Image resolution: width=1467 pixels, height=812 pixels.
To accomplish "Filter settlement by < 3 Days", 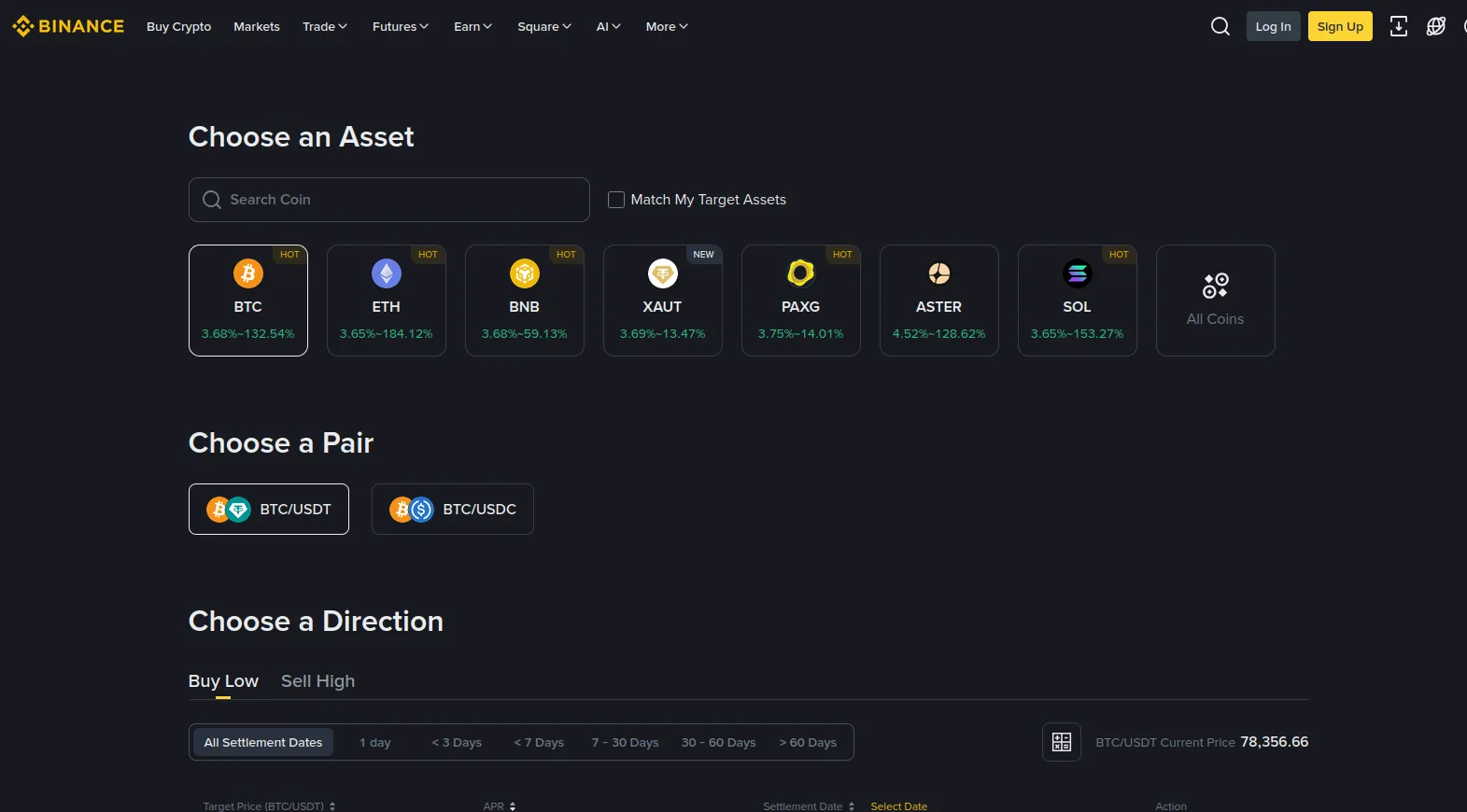I will [457, 743].
